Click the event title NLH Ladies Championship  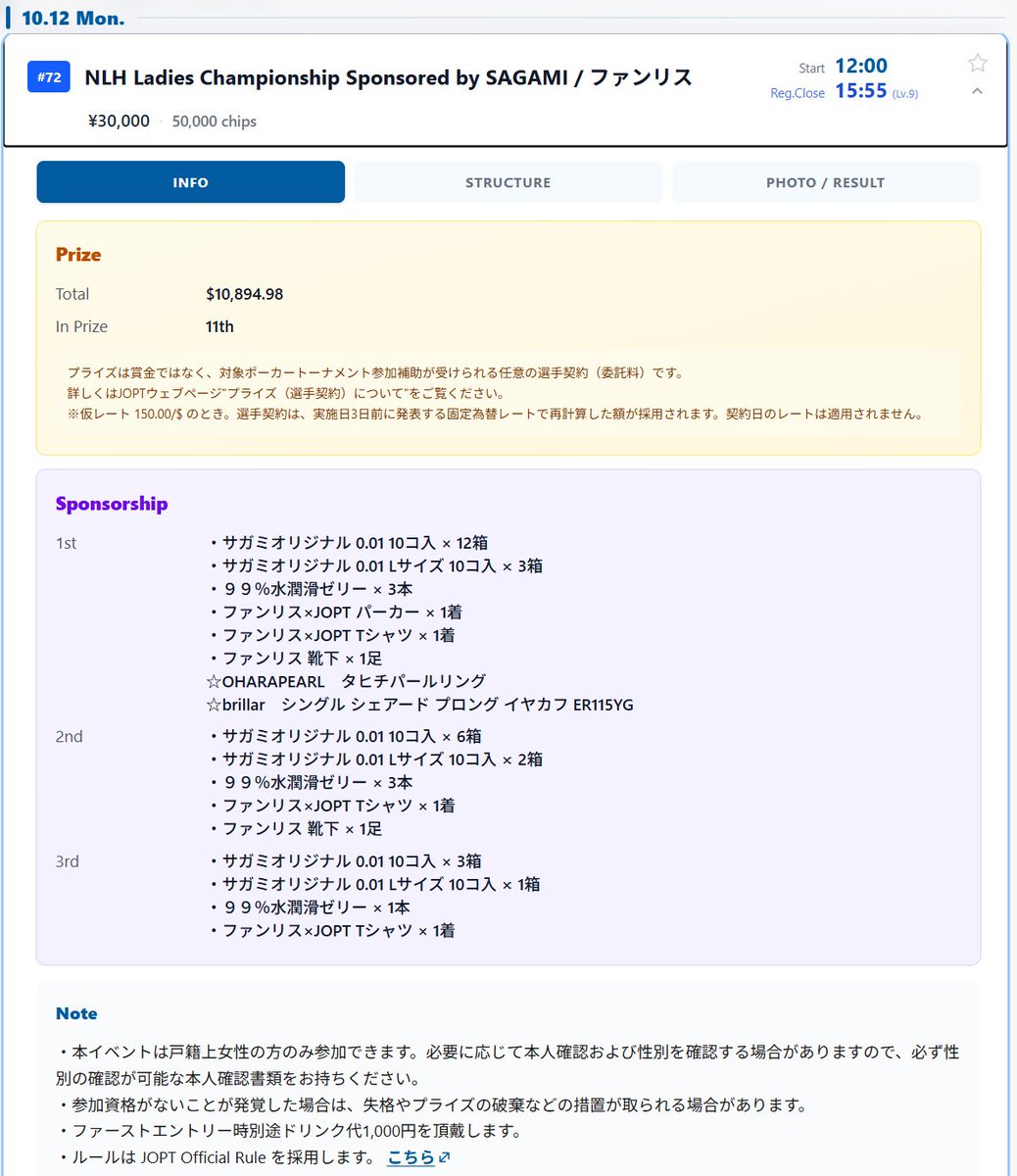point(389,77)
